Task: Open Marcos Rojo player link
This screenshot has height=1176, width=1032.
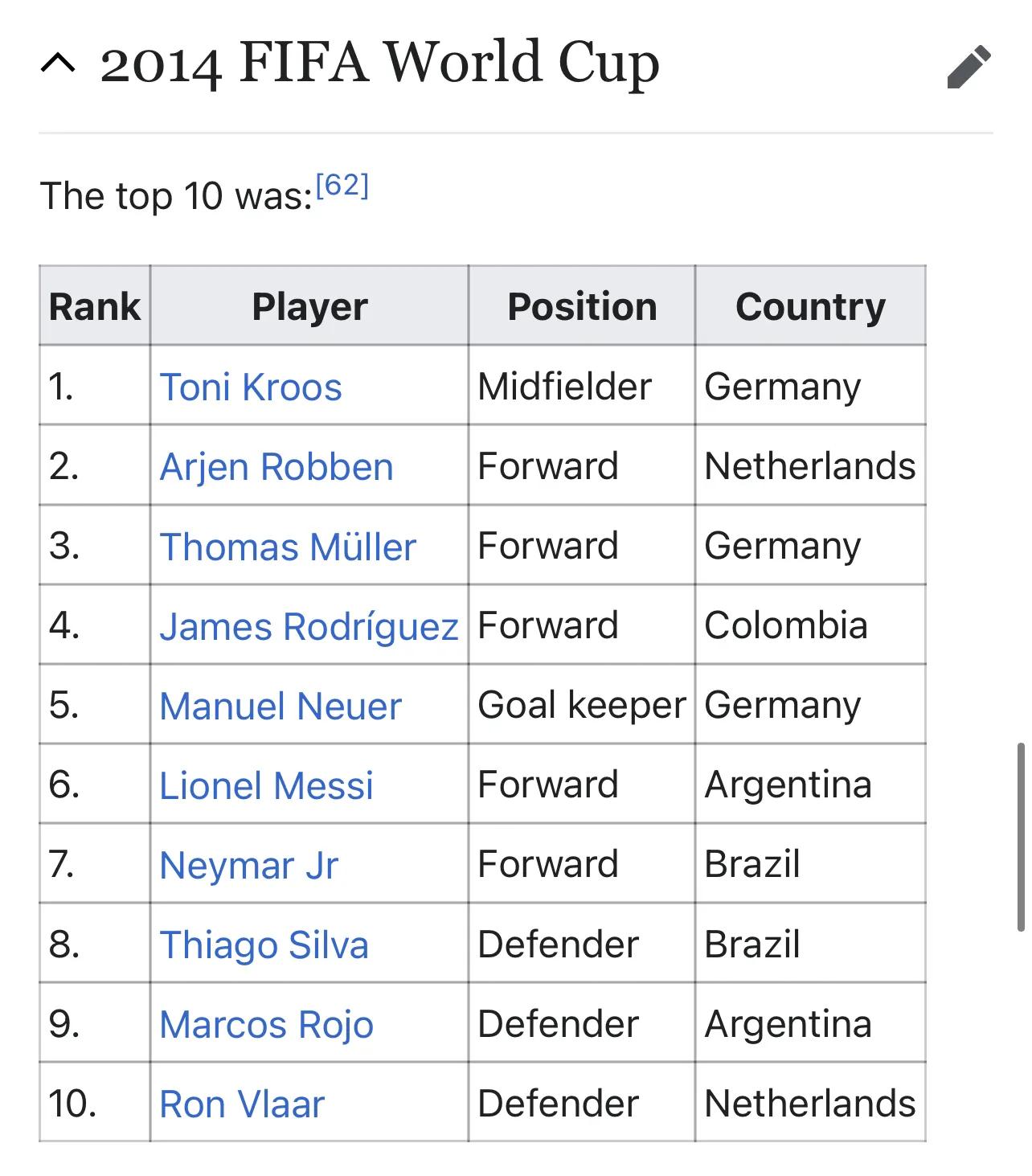Action: 266,1024
